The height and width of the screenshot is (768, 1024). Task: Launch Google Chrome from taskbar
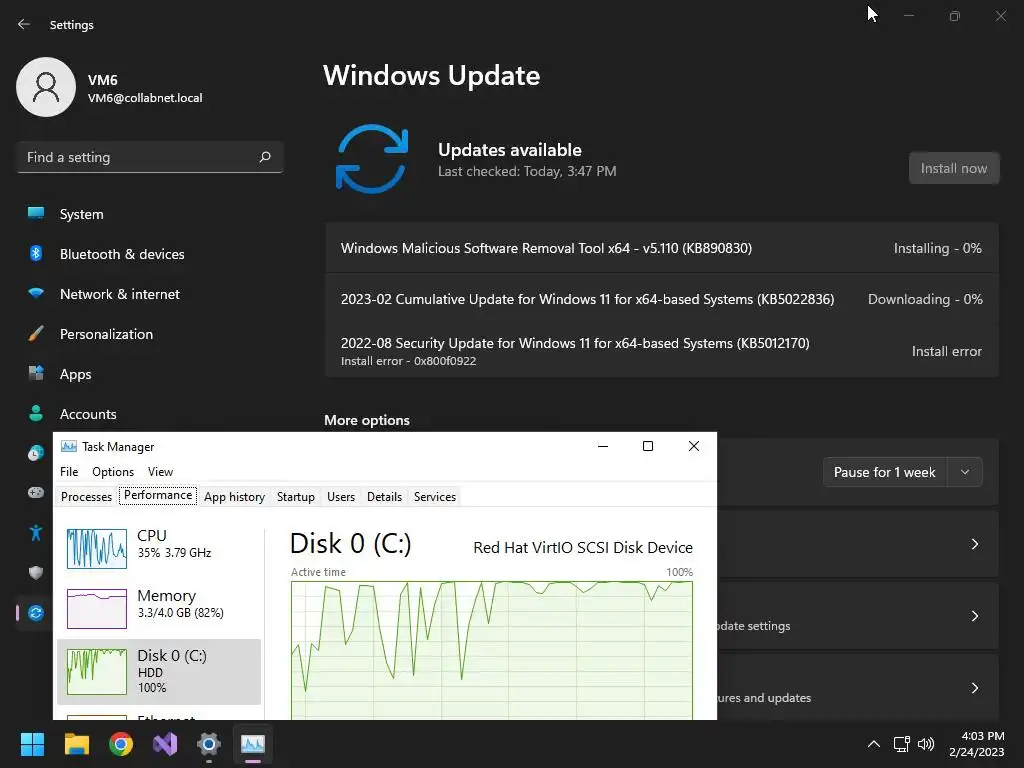click(121, 744)
